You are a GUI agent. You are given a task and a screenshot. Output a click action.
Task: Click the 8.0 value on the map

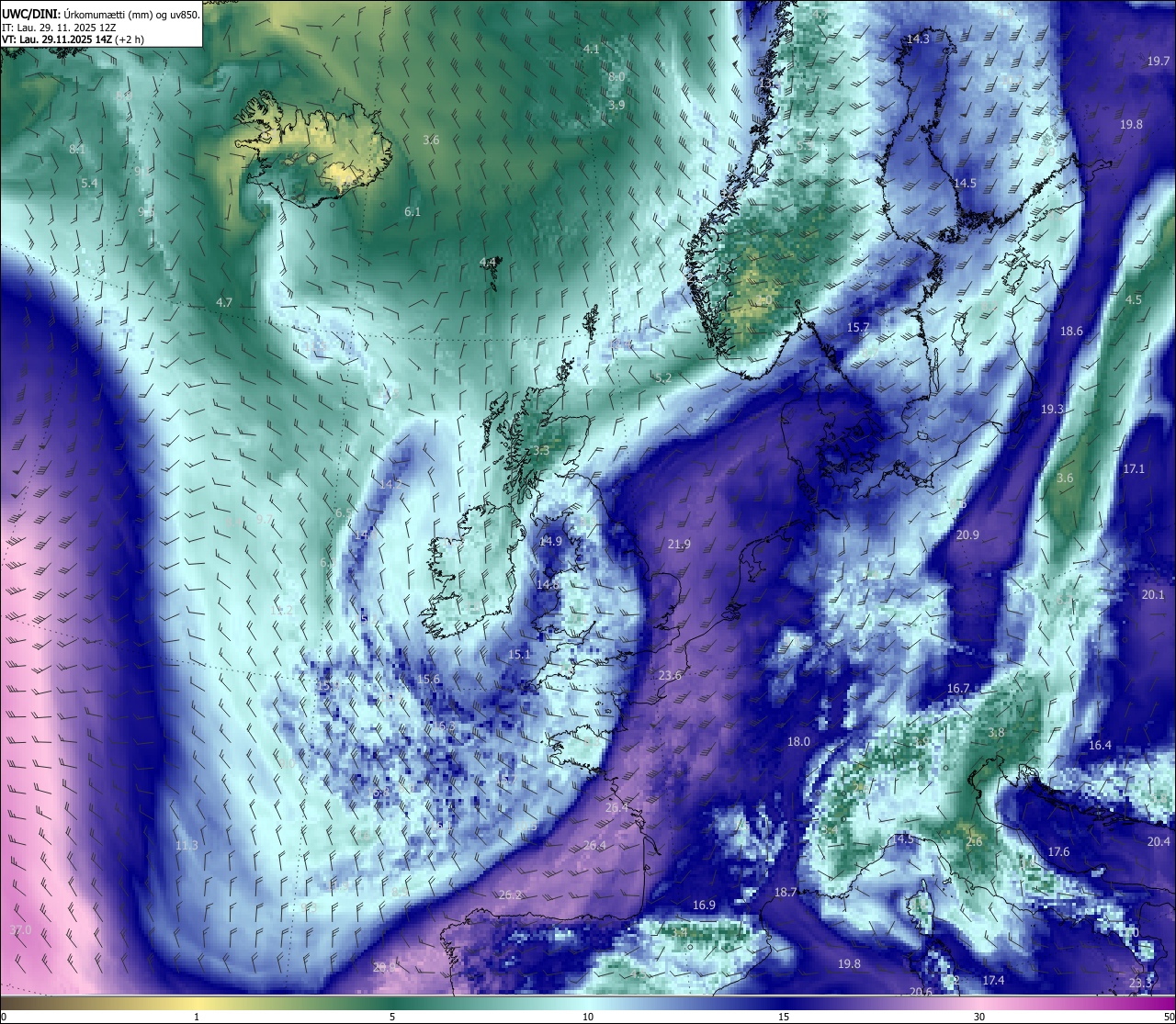[616, 77]
